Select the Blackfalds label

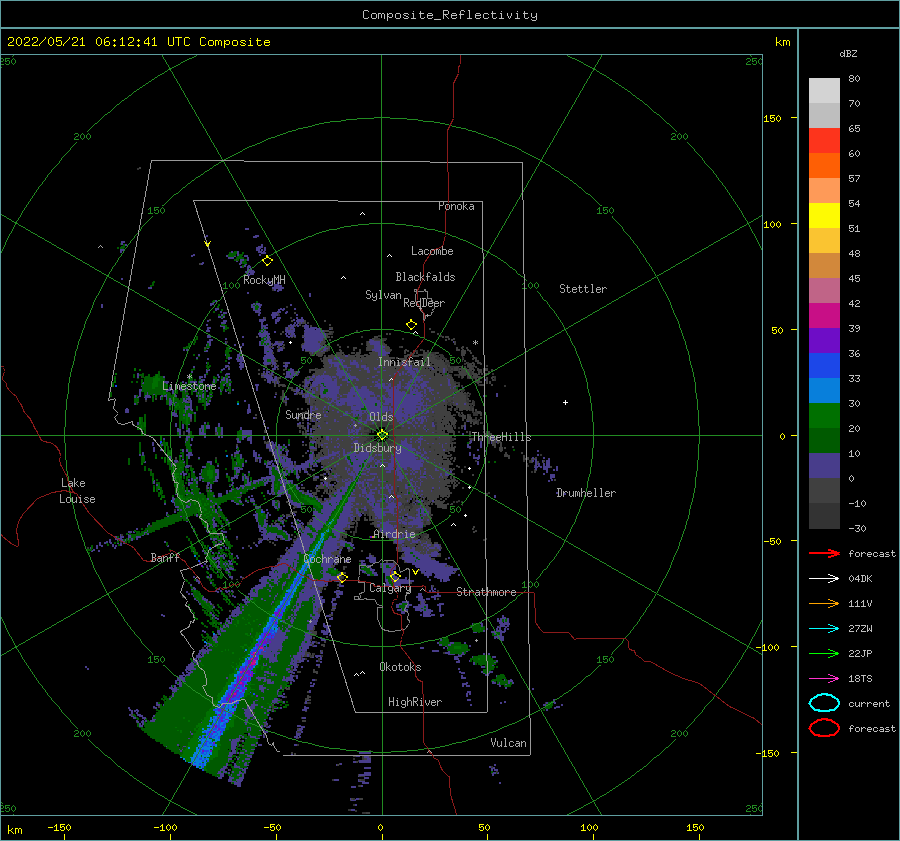425,277
